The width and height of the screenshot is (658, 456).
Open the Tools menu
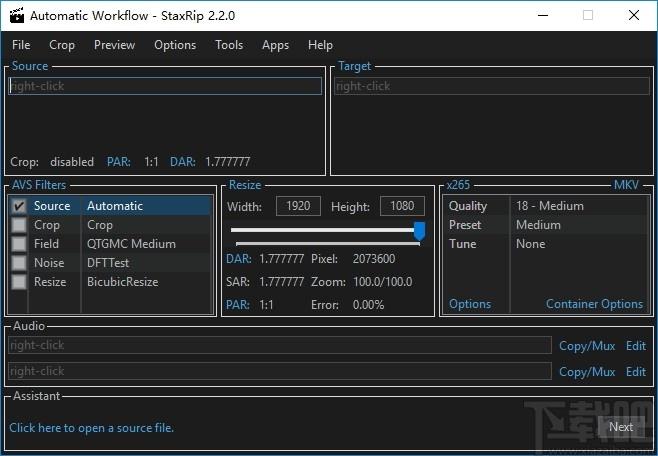229,45
